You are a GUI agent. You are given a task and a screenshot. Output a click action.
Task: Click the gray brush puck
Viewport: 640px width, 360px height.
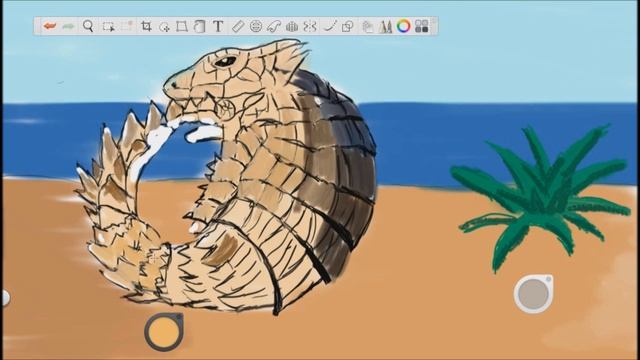533,294
